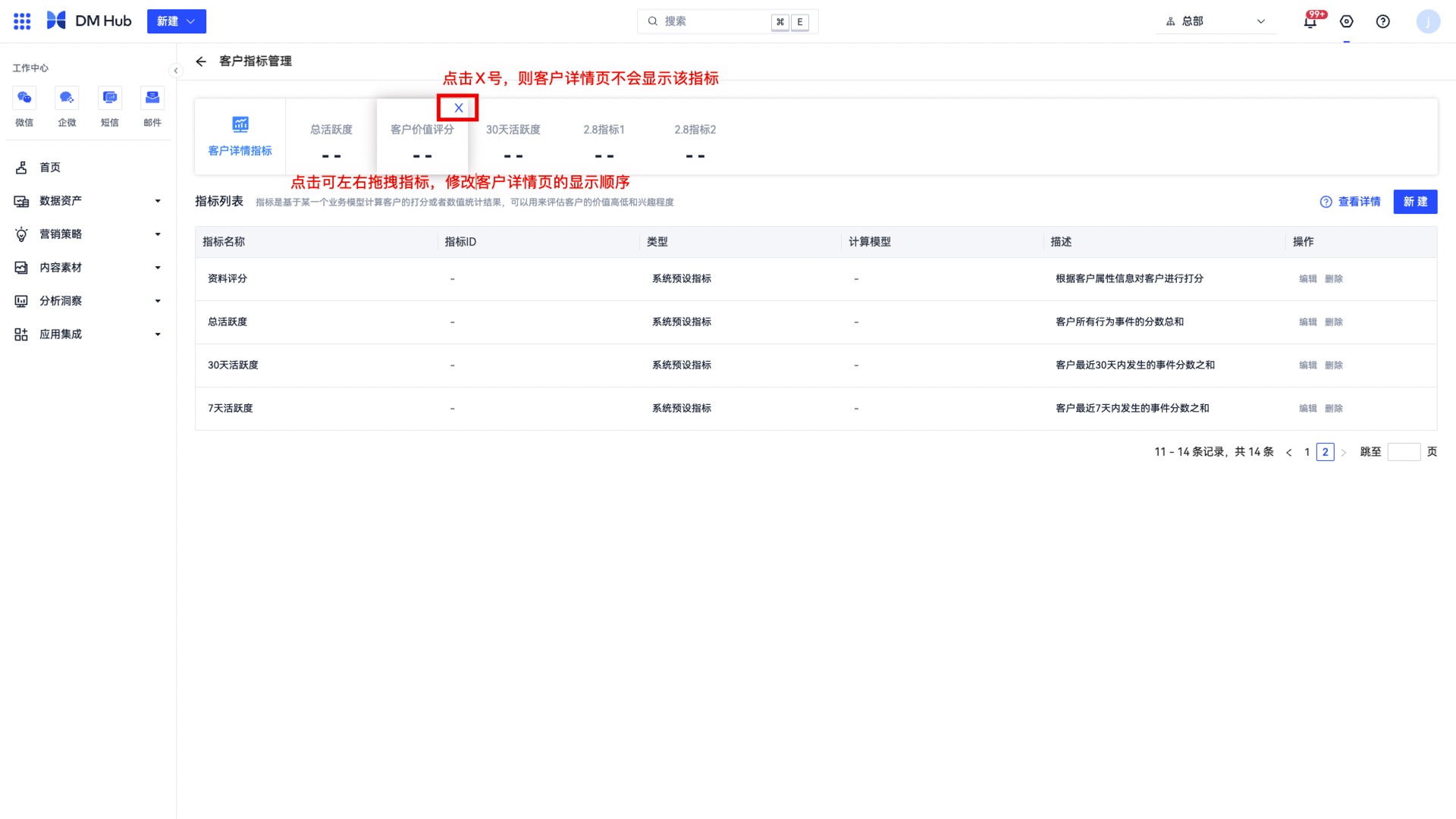The height and width of the screenshot is (819, 1456).
Task: Click the 数据资产 expand arrow
Action: click(x=158, y=201)
